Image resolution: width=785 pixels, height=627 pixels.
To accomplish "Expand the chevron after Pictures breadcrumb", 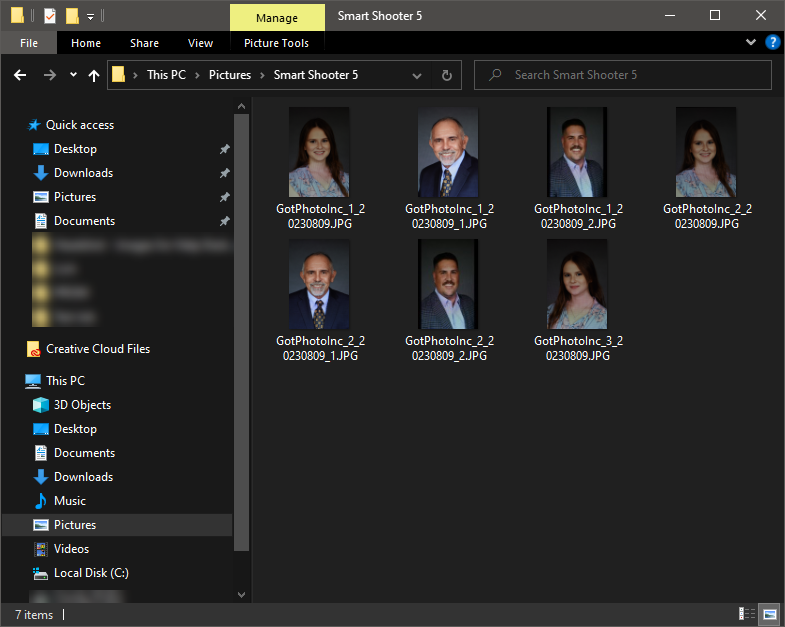I will pos(262,76).
